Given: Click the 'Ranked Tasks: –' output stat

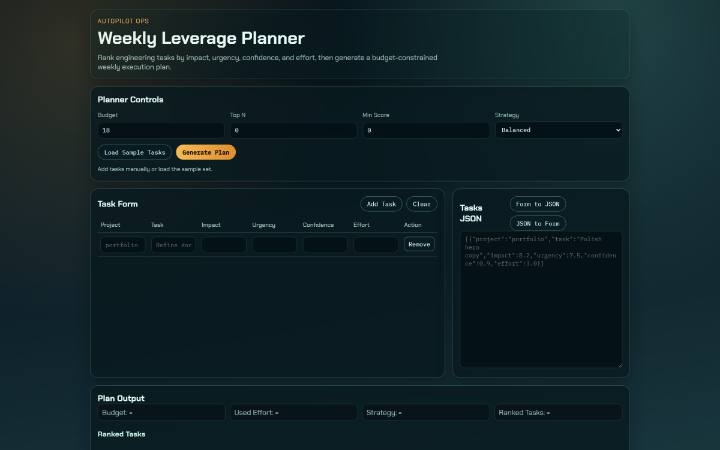Looking at the screenshot, I should pyautogui.click(x=558, y=412).
